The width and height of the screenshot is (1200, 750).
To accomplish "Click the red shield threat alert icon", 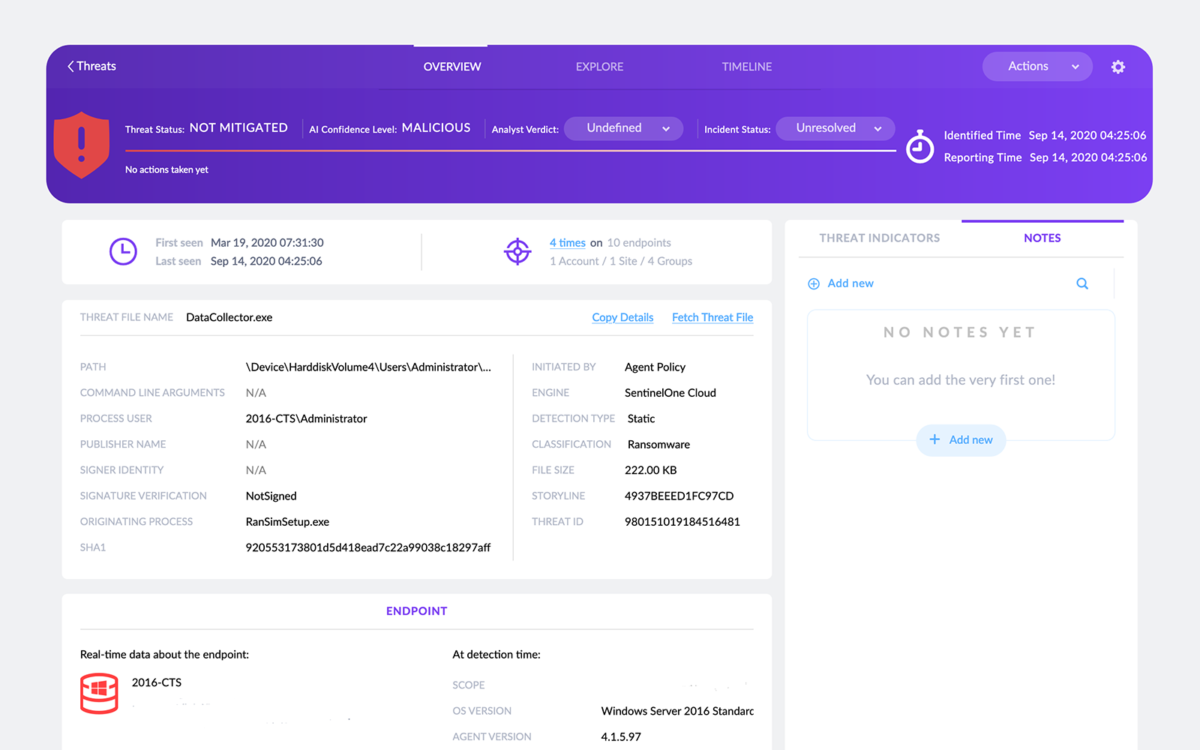I will point(81,145).
